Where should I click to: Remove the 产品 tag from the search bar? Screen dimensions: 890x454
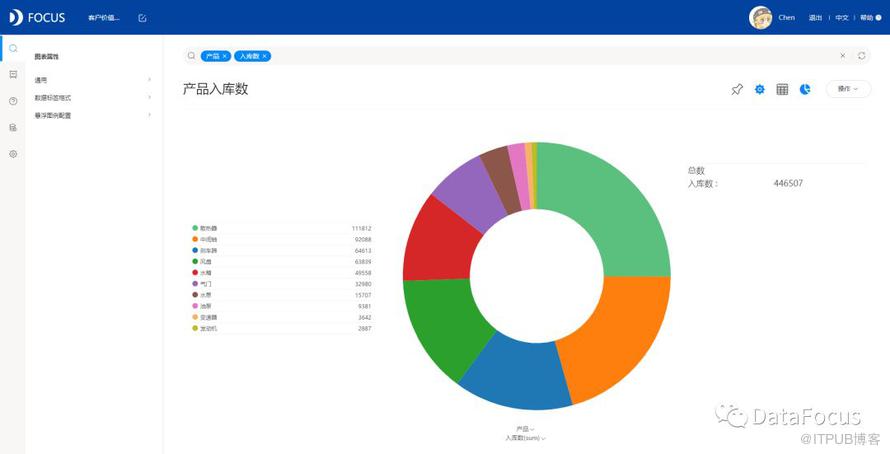(225, 56)
